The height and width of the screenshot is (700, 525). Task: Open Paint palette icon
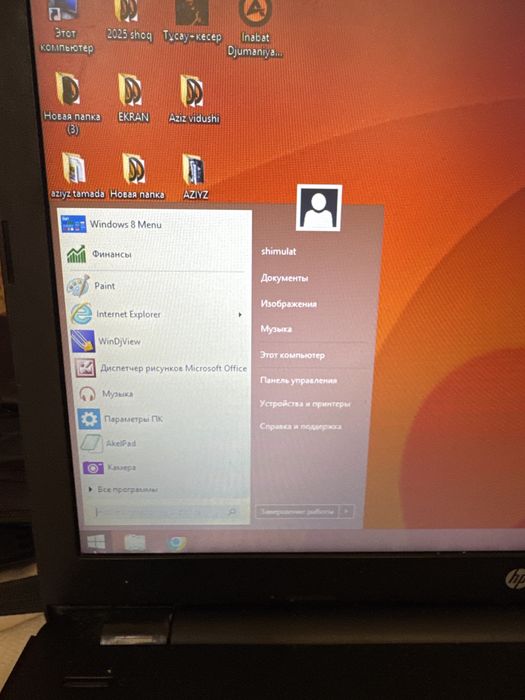click(x=79, y=286)
